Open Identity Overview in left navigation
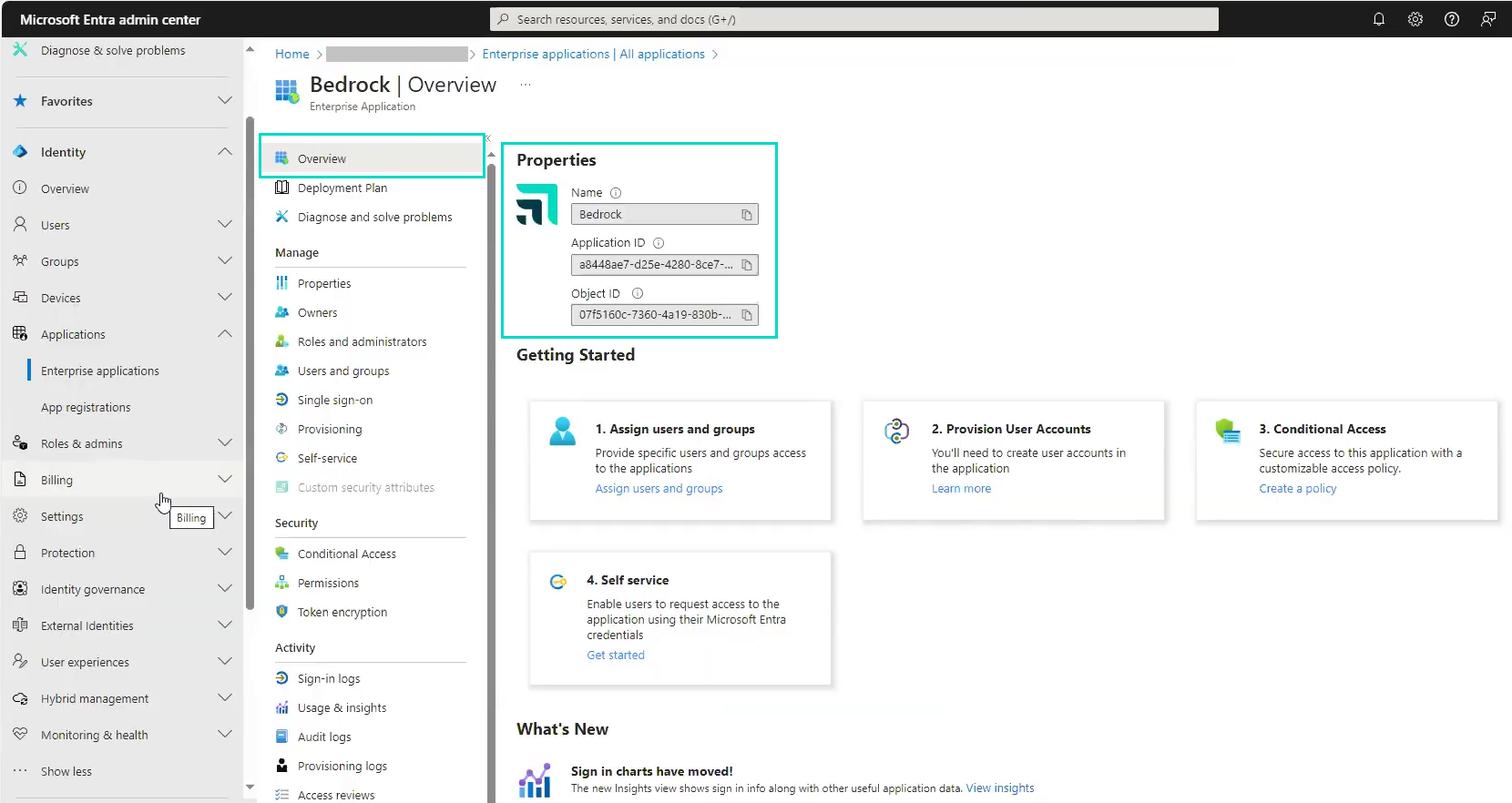The image size is (1512, 803). point(65,188)
